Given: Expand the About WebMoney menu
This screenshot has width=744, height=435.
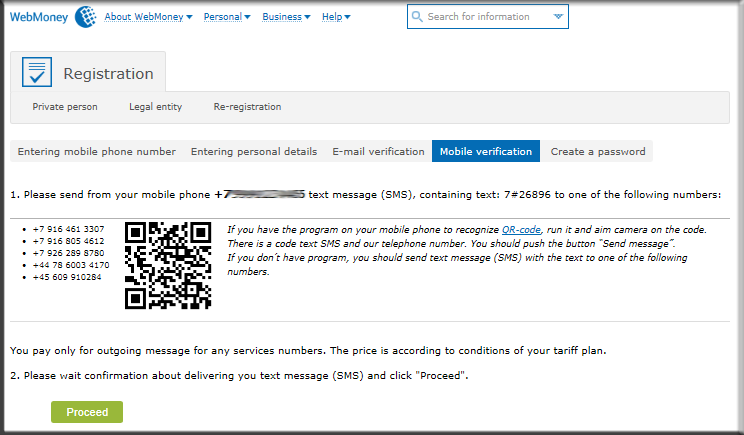Looking at the screenshot, I should click(148, 17).
